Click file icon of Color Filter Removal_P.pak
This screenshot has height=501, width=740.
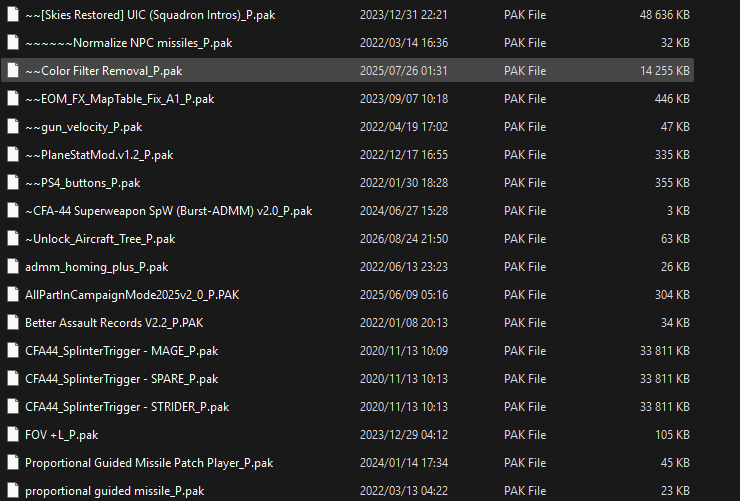point(13,71)
